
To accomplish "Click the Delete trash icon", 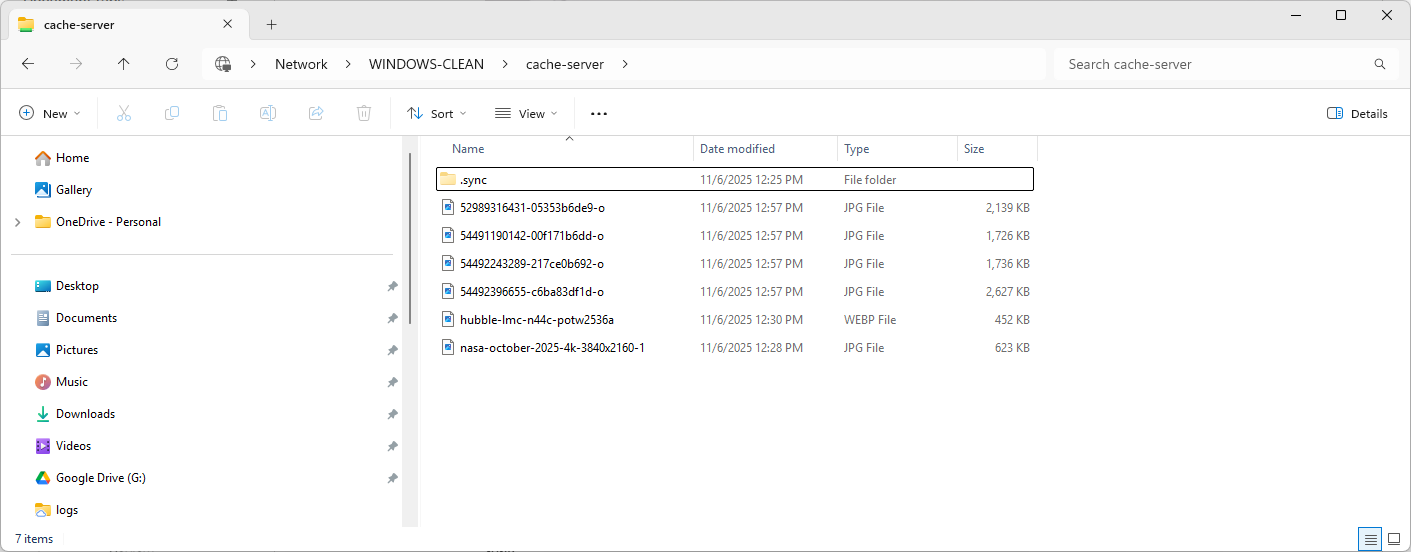I will 364,113.
